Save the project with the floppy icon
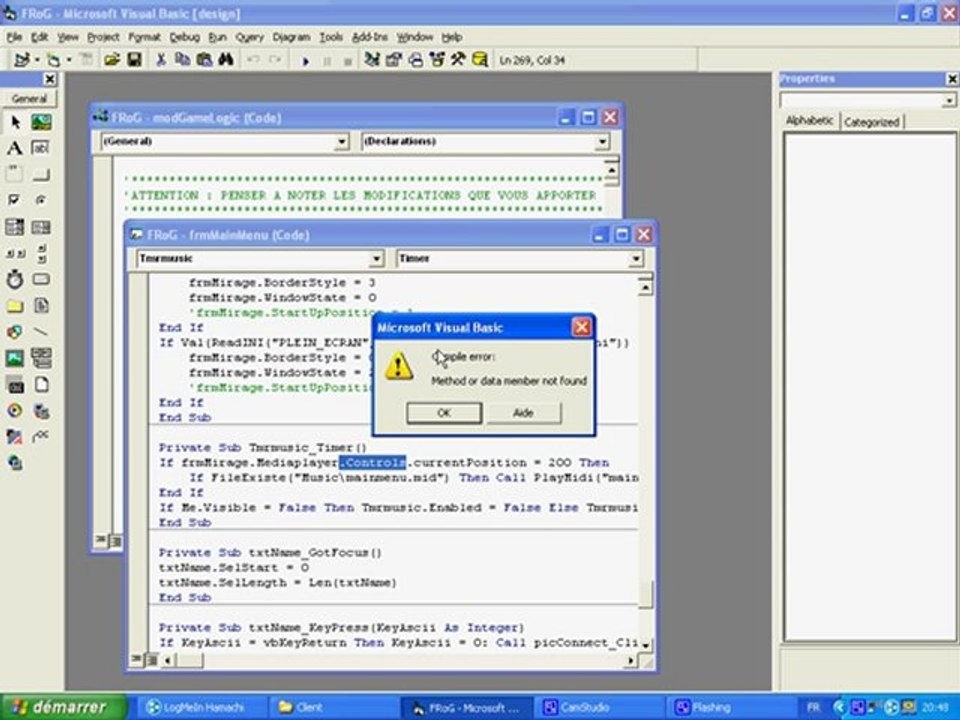 (134, 59)
